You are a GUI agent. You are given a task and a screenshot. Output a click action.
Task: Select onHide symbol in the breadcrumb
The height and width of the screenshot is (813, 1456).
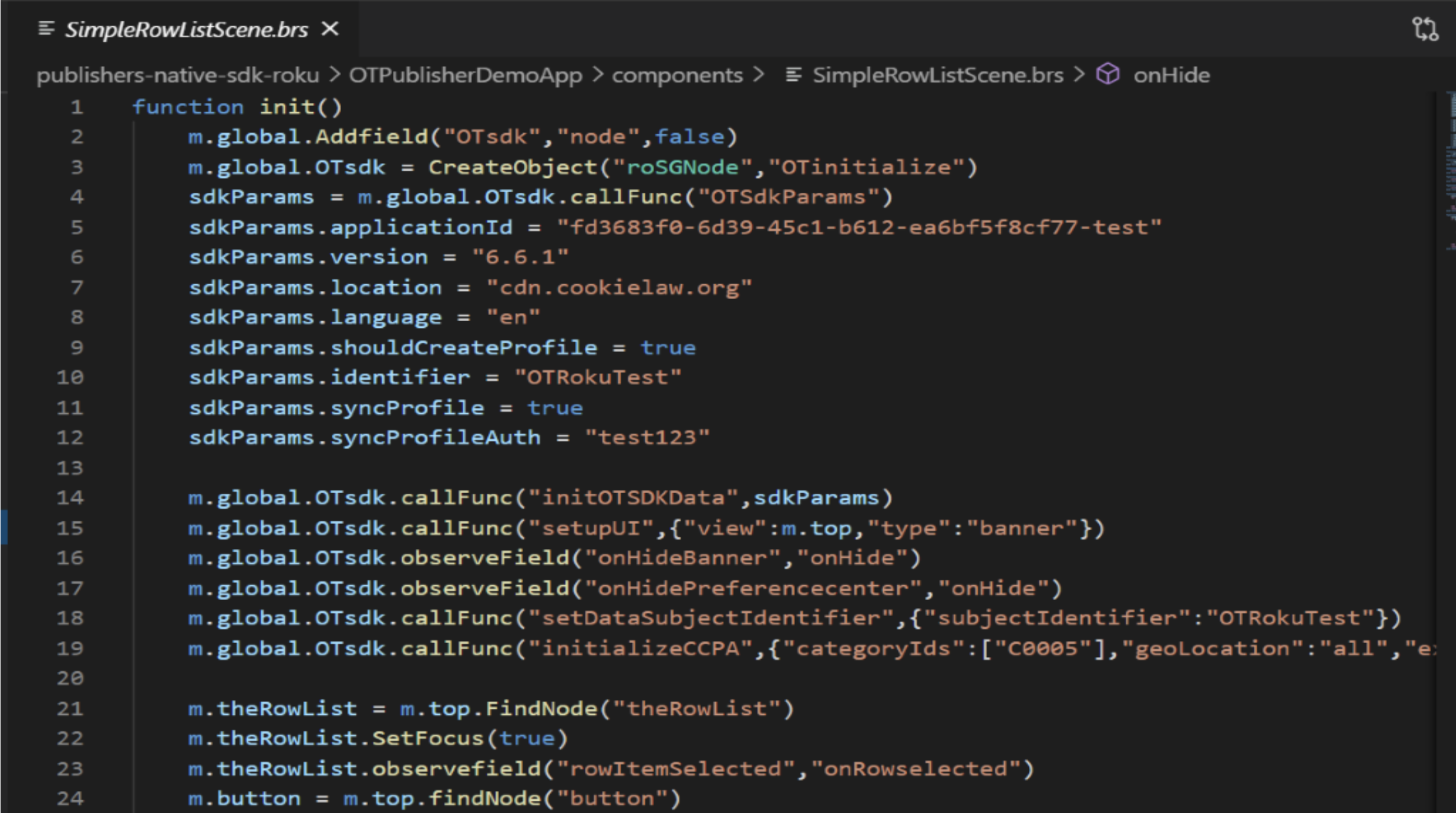(x=1171, y=75)
